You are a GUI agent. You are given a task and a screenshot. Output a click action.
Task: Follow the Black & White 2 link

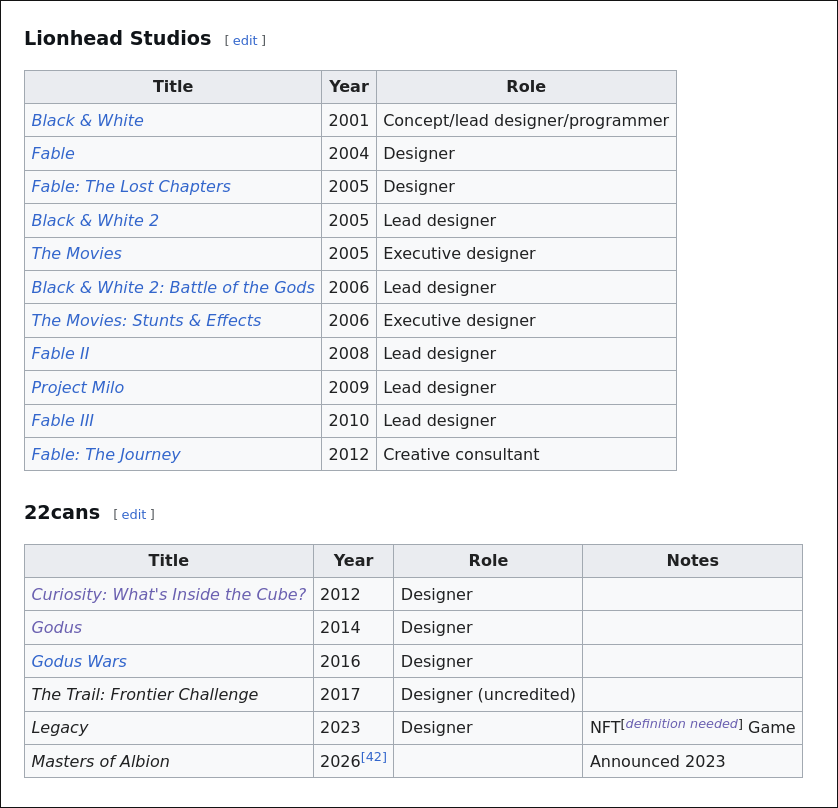tap(95, 220)
